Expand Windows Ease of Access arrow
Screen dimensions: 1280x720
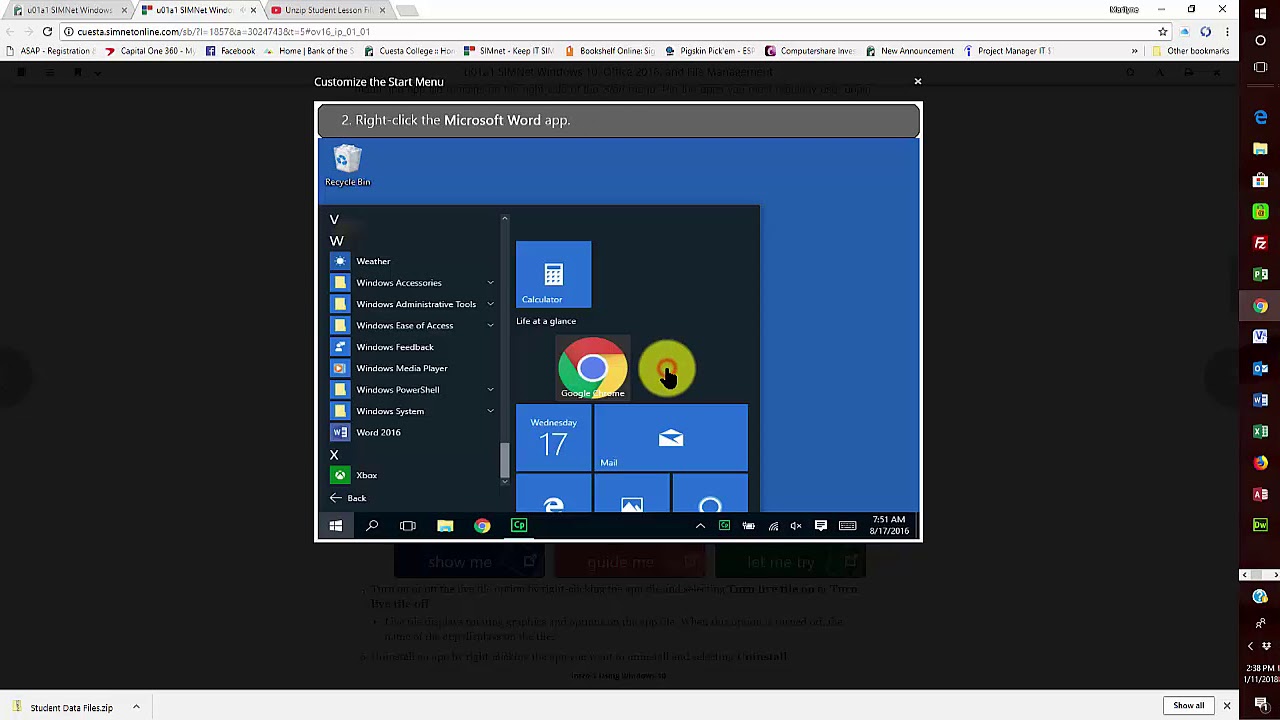click(x=490, y=326)
